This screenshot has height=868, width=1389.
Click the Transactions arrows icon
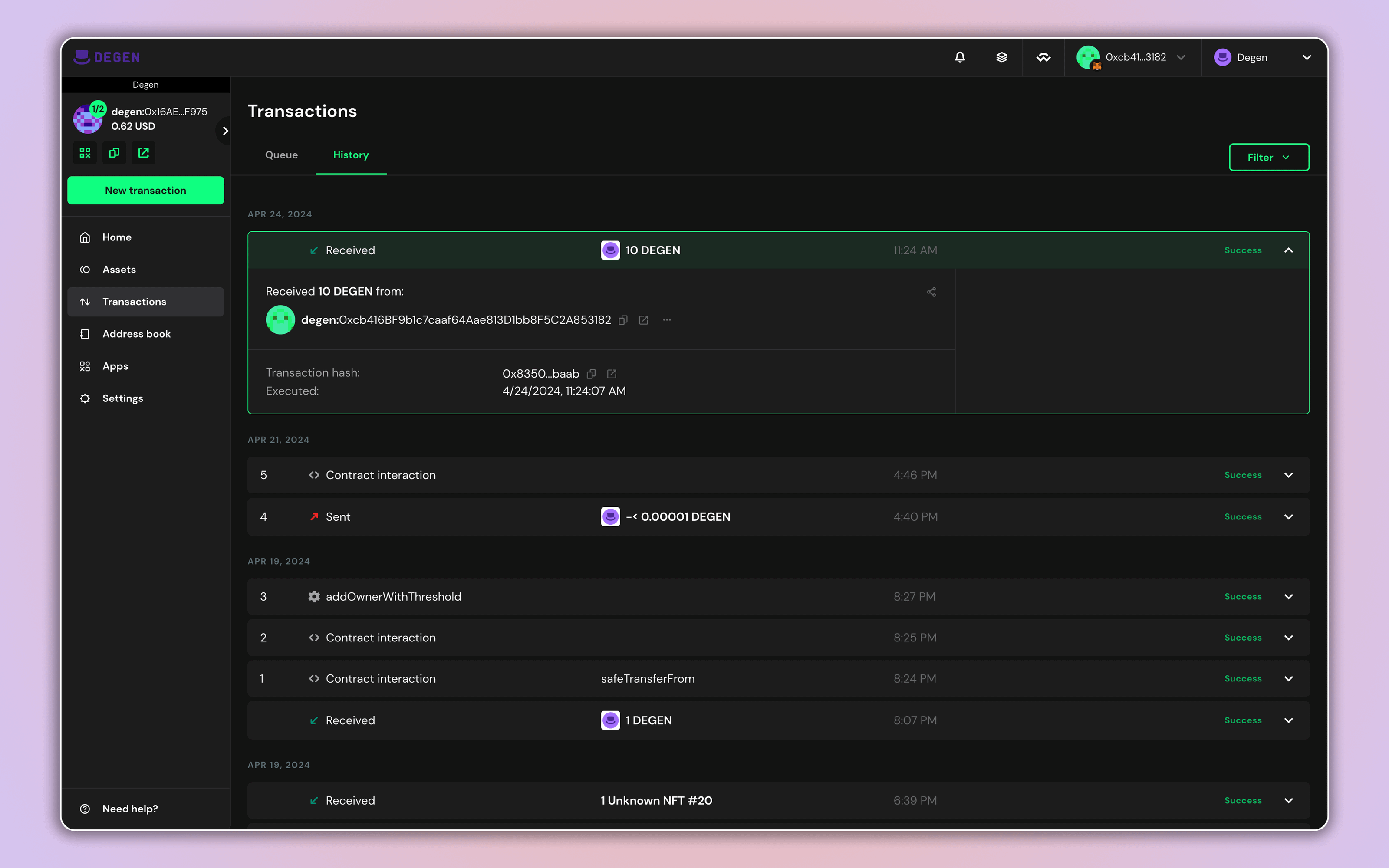point(85,301)
